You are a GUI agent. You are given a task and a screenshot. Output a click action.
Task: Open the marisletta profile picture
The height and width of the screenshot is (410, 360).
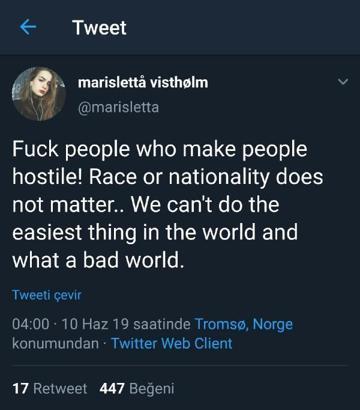tap(39, 94)
